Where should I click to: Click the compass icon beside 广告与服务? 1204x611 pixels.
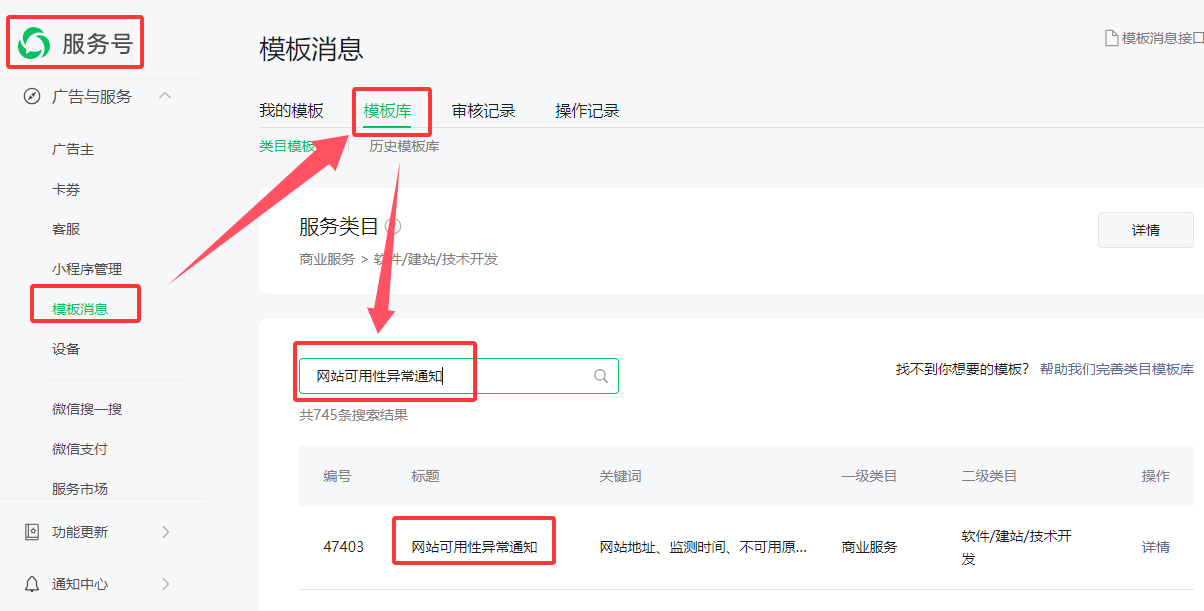(x=32, y=97)
